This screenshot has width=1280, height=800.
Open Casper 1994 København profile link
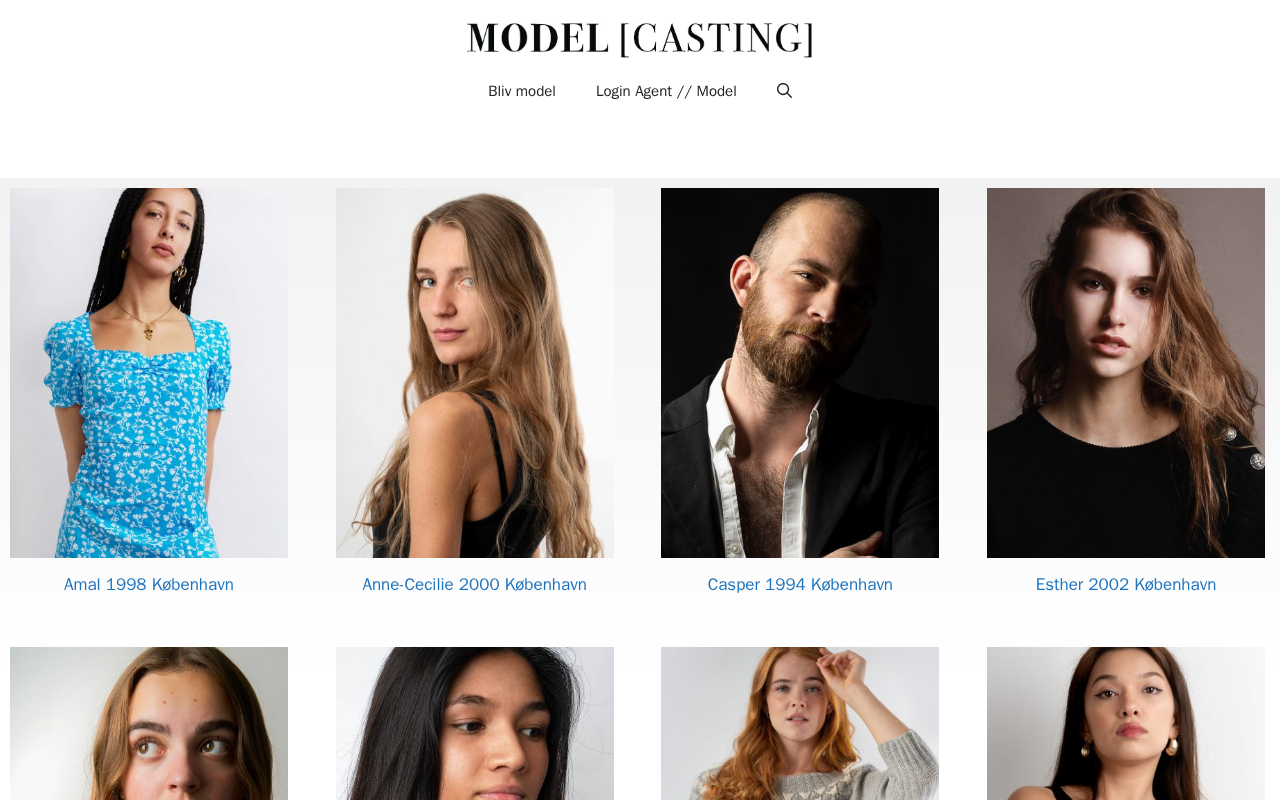[x=800, y=584]
